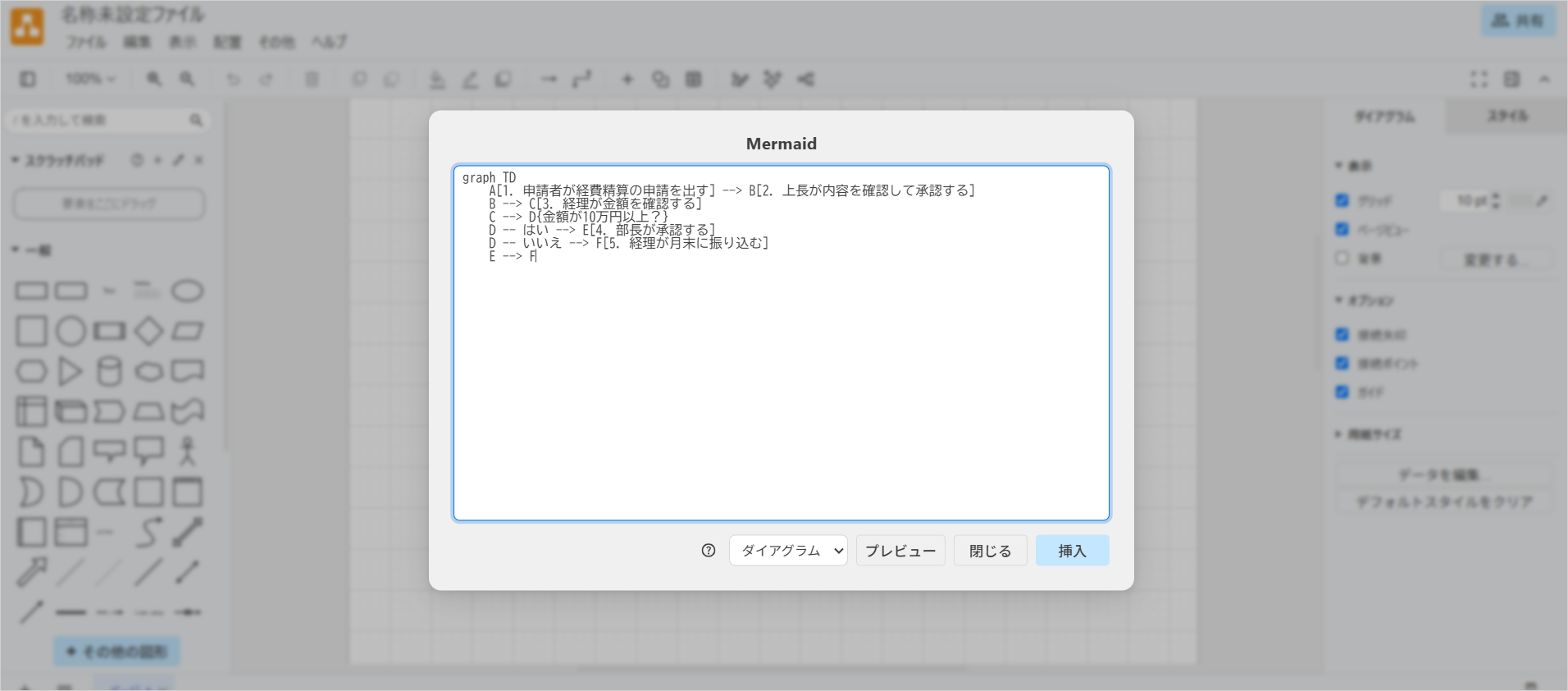This screenshot has width=1568, height=691.
Task: Toggle the 接続ポイント checkbox
Action: tap(1342, 363)
